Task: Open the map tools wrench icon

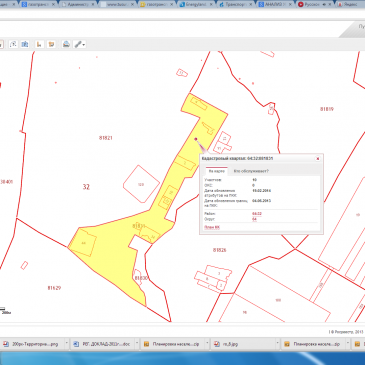Action: point(78,44)
